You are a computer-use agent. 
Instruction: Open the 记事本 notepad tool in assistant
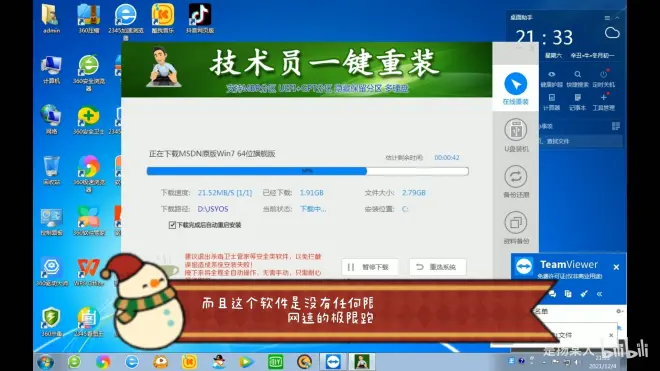(x=578, y=98)
